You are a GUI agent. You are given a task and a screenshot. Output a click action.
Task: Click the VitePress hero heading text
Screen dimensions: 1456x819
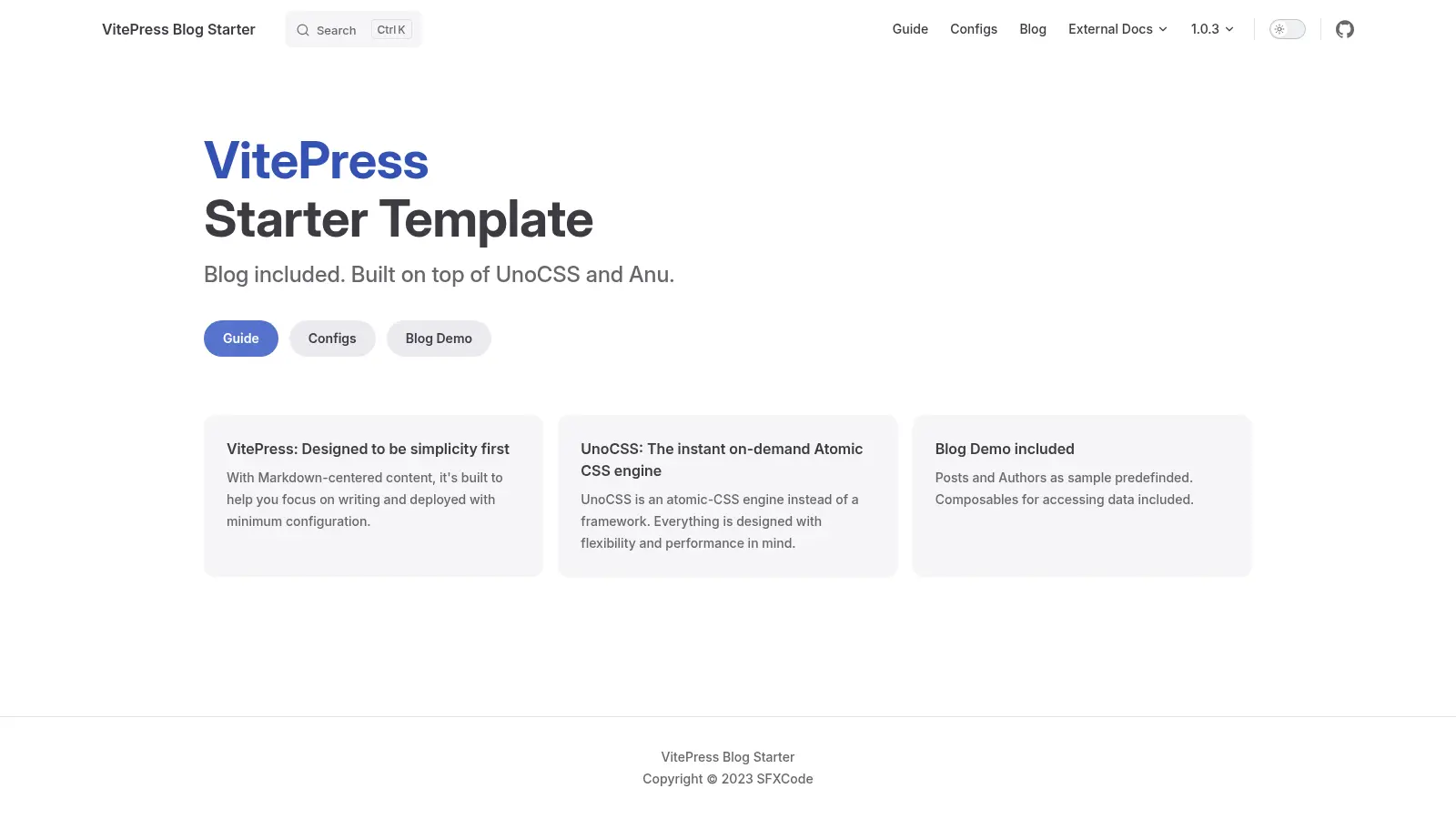tap(316, 161)
